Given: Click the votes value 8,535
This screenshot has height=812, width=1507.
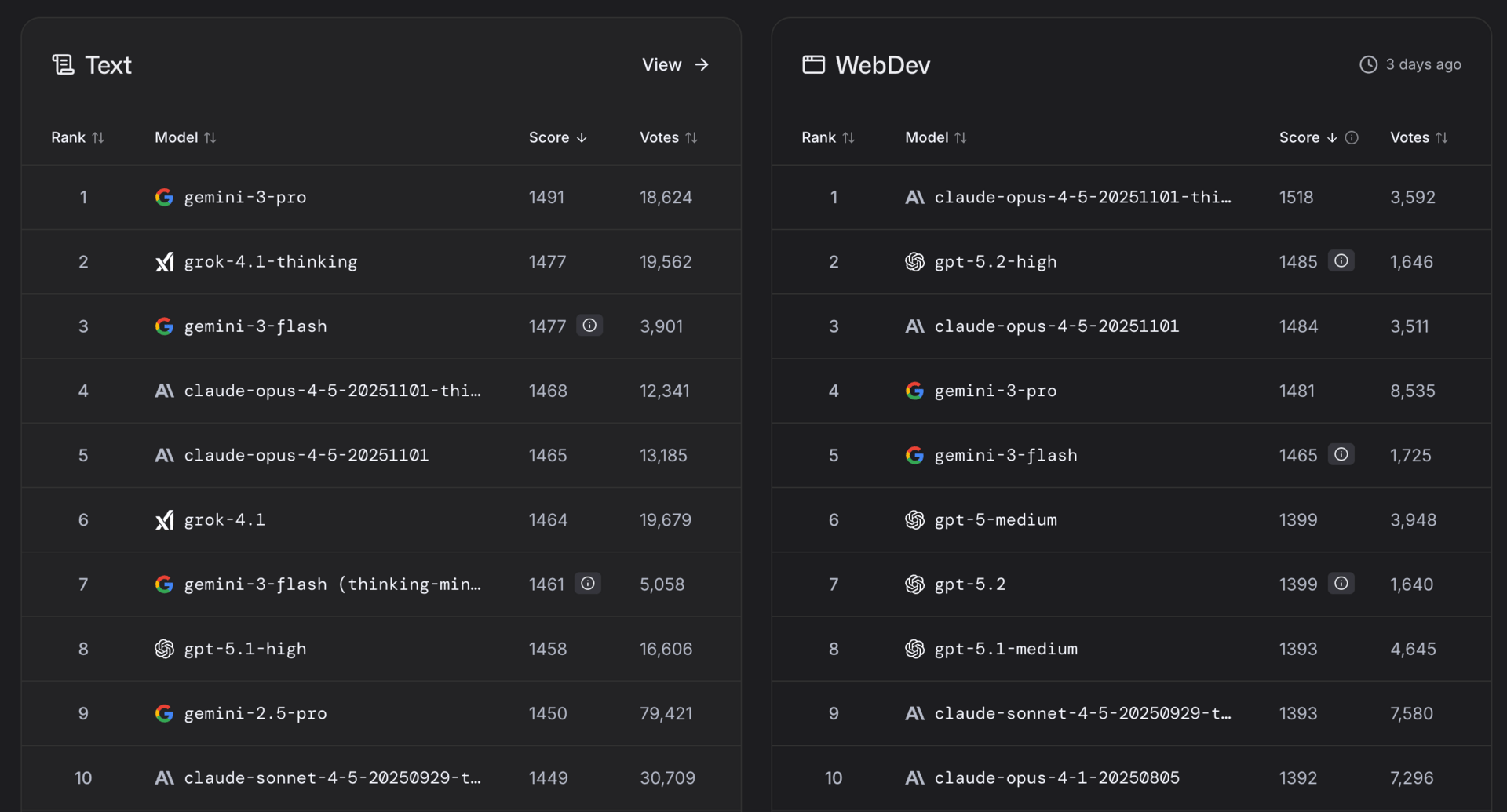Looking at the screenshot, I should [1413, 391].
